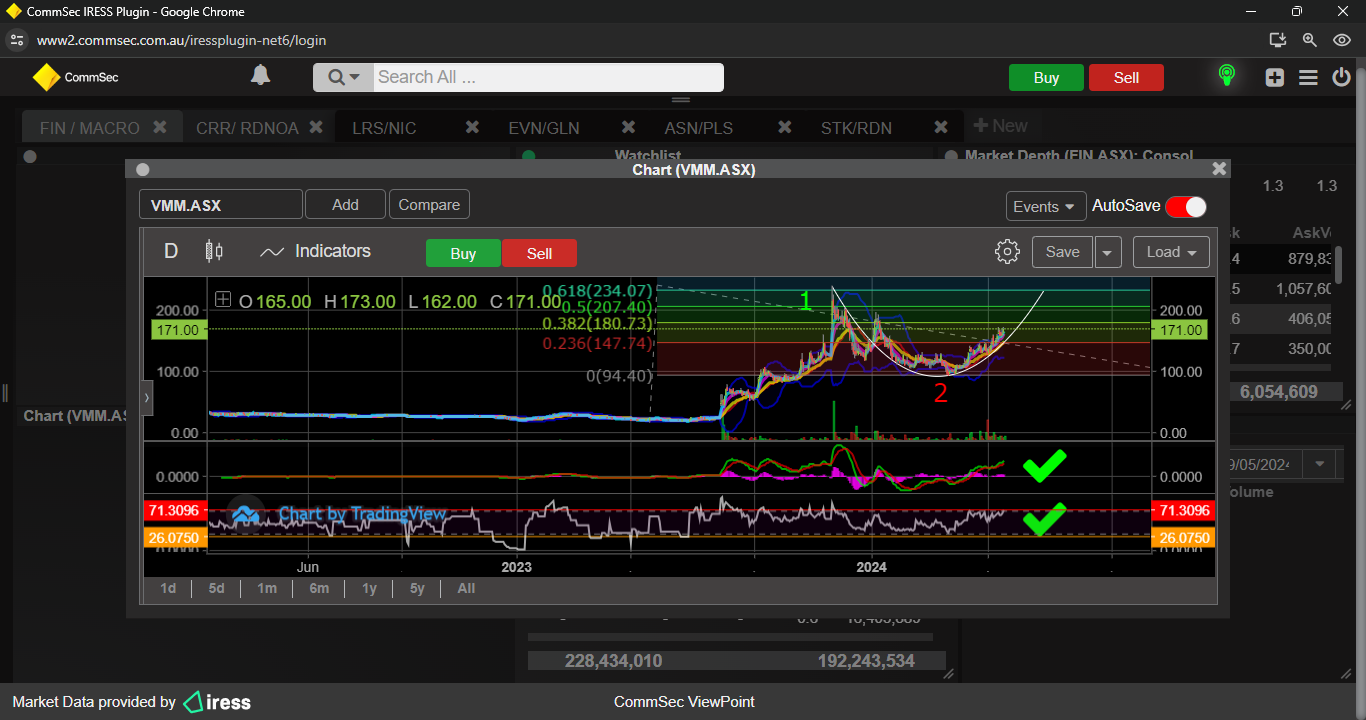
Task: Click the workspace splitter handle below search
Action: pos(681,100)
